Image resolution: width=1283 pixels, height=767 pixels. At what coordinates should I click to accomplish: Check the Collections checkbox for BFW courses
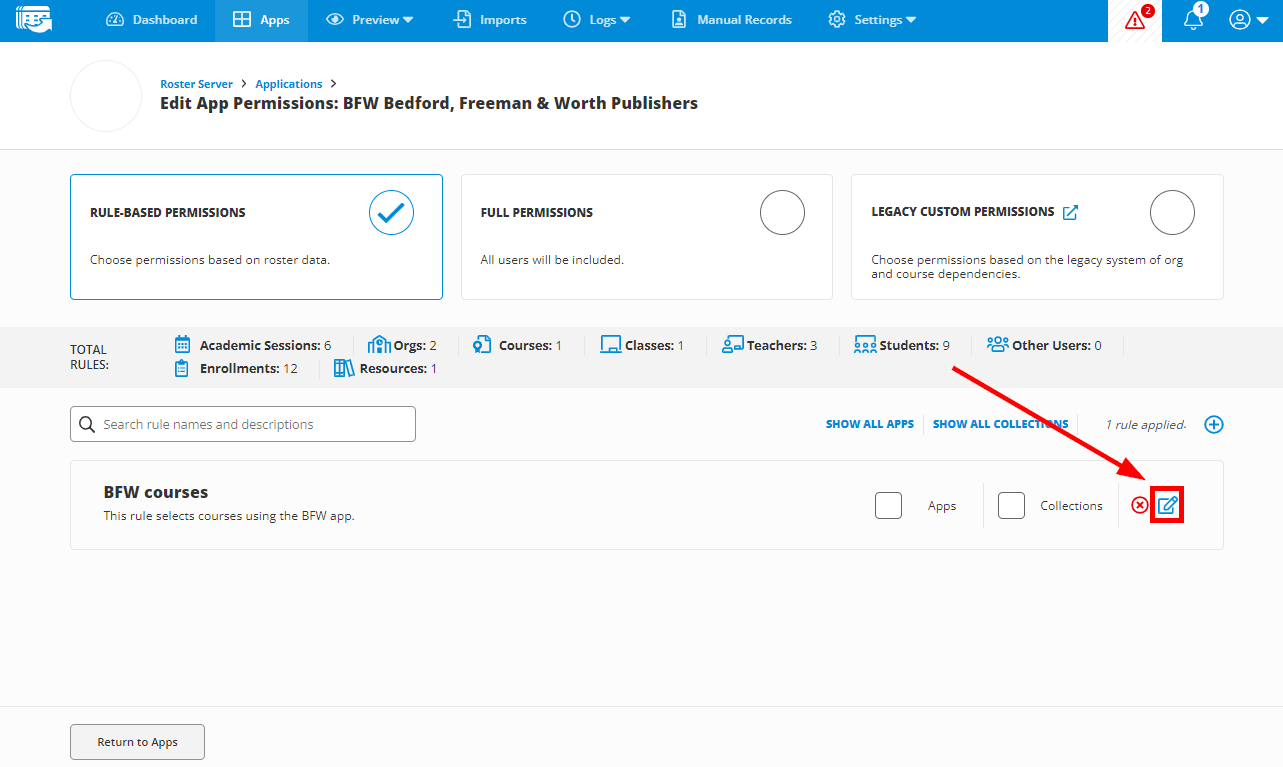[x=1011, y=505]
